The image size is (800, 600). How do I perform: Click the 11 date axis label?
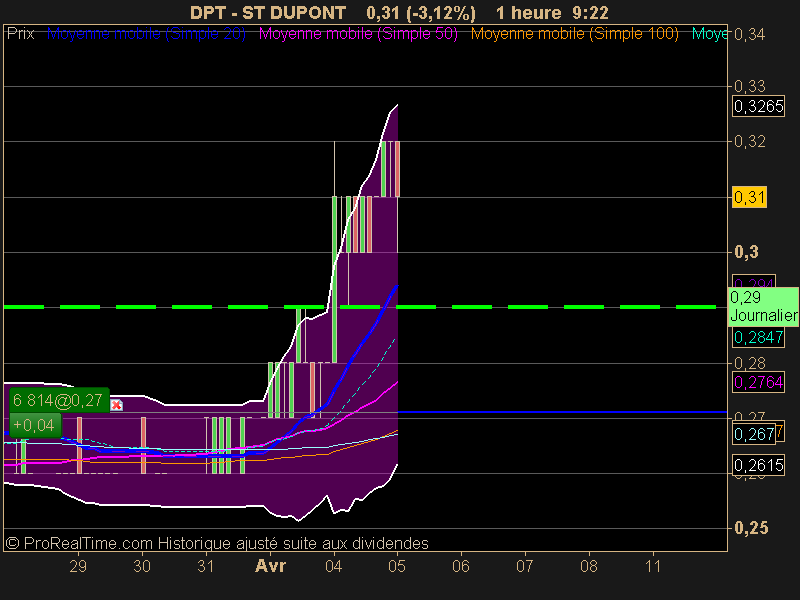(x=653, y=566)
